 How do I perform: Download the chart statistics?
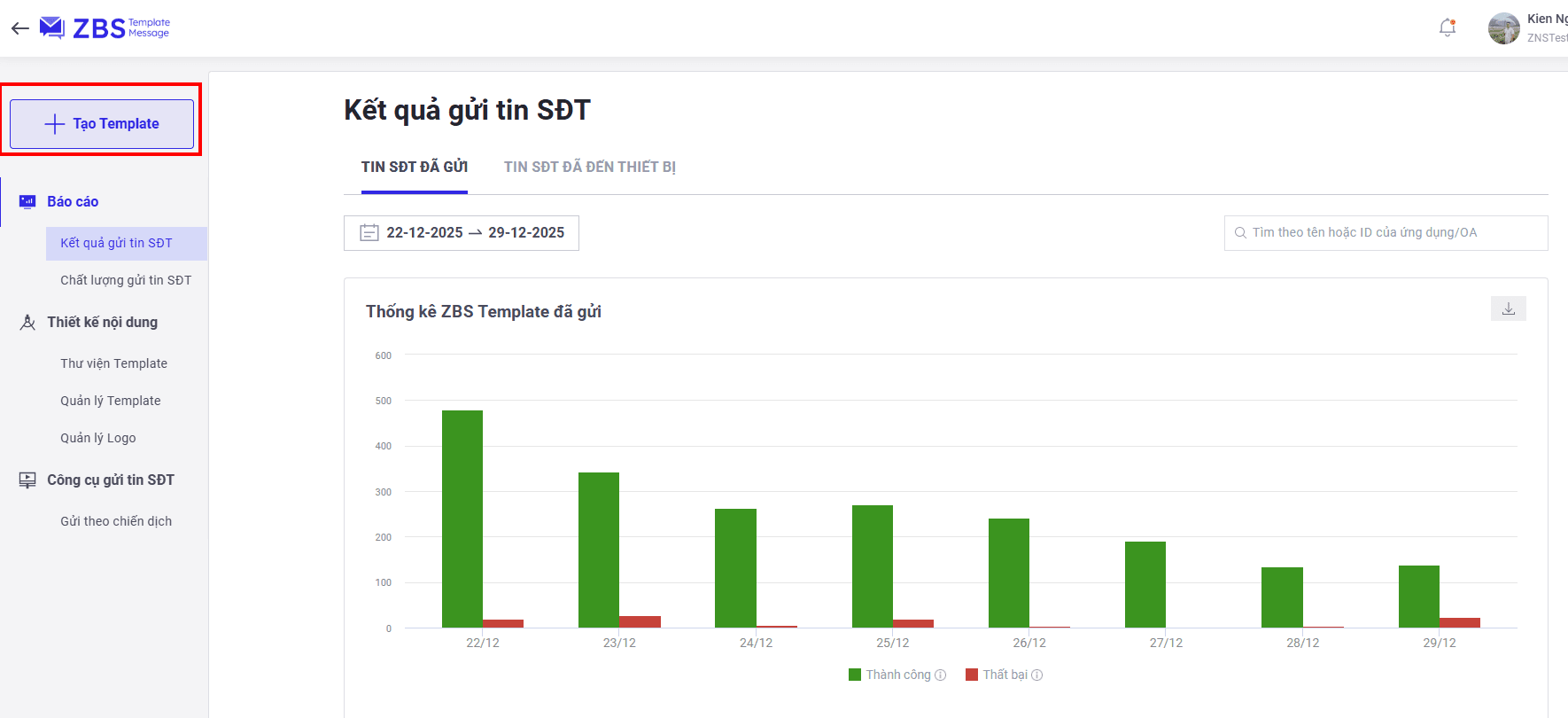(x=1508, y=308)
